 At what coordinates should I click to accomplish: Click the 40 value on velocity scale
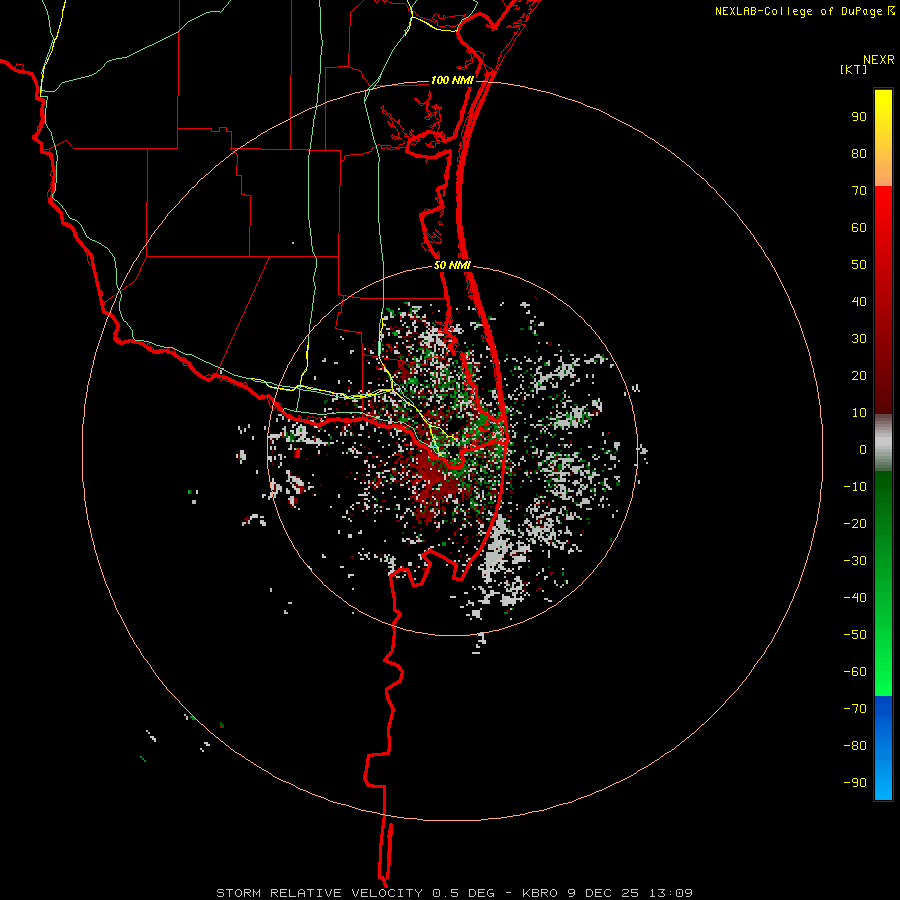pos(859,301)
